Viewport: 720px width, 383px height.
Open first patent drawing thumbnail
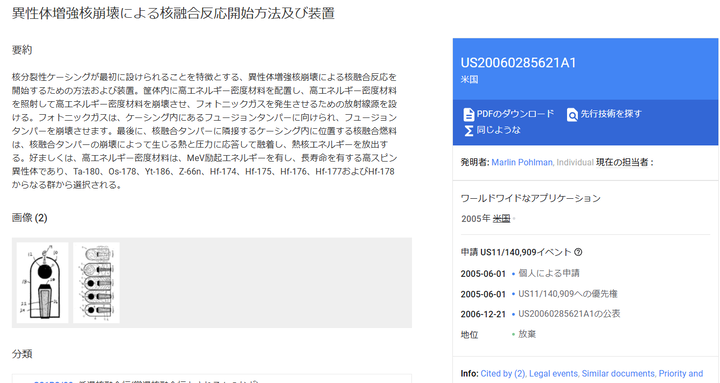coord(42,282)
